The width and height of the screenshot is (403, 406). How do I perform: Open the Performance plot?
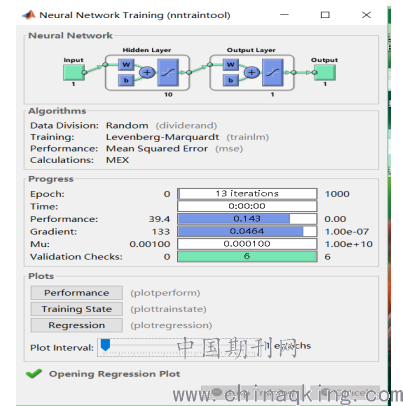click(x=77, y=293)
